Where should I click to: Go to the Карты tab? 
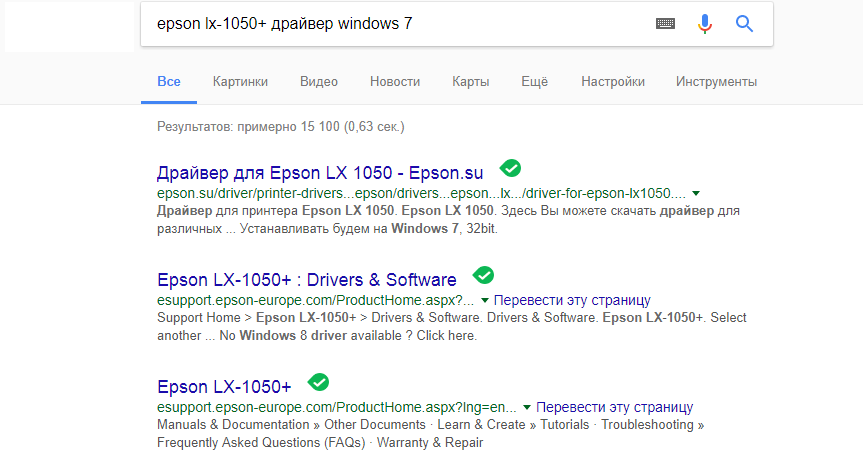coord(470,82)
